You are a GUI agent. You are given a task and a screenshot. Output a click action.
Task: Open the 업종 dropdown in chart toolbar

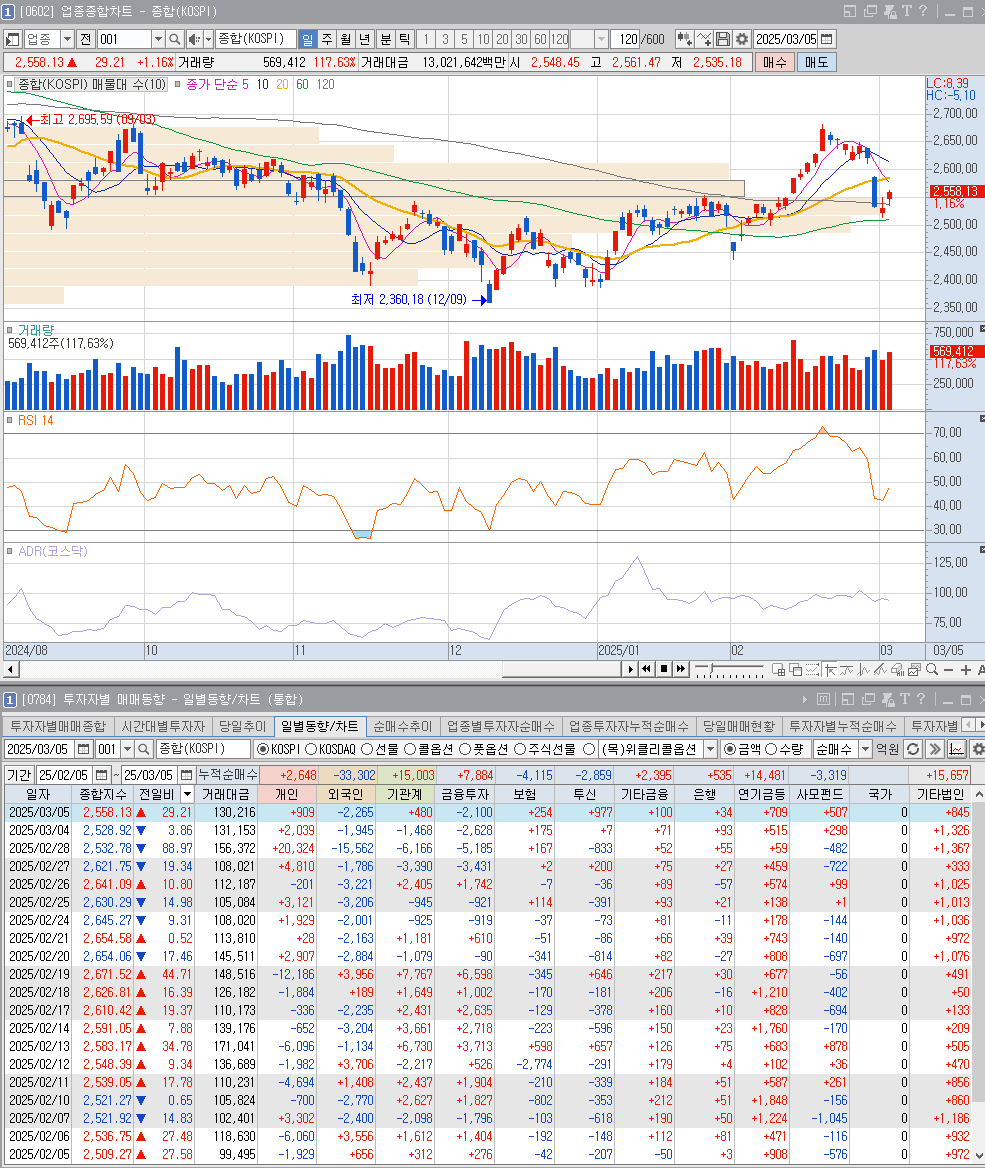pyautogui.click(x=67, y=39)
